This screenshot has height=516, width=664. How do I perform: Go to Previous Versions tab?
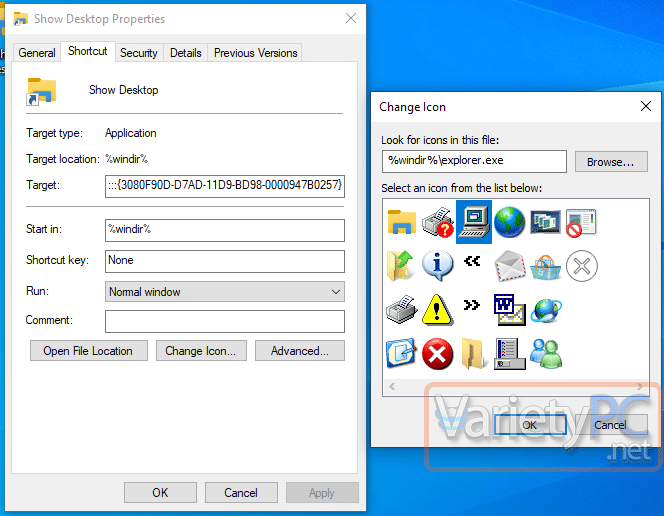click(x=255, y=53)
